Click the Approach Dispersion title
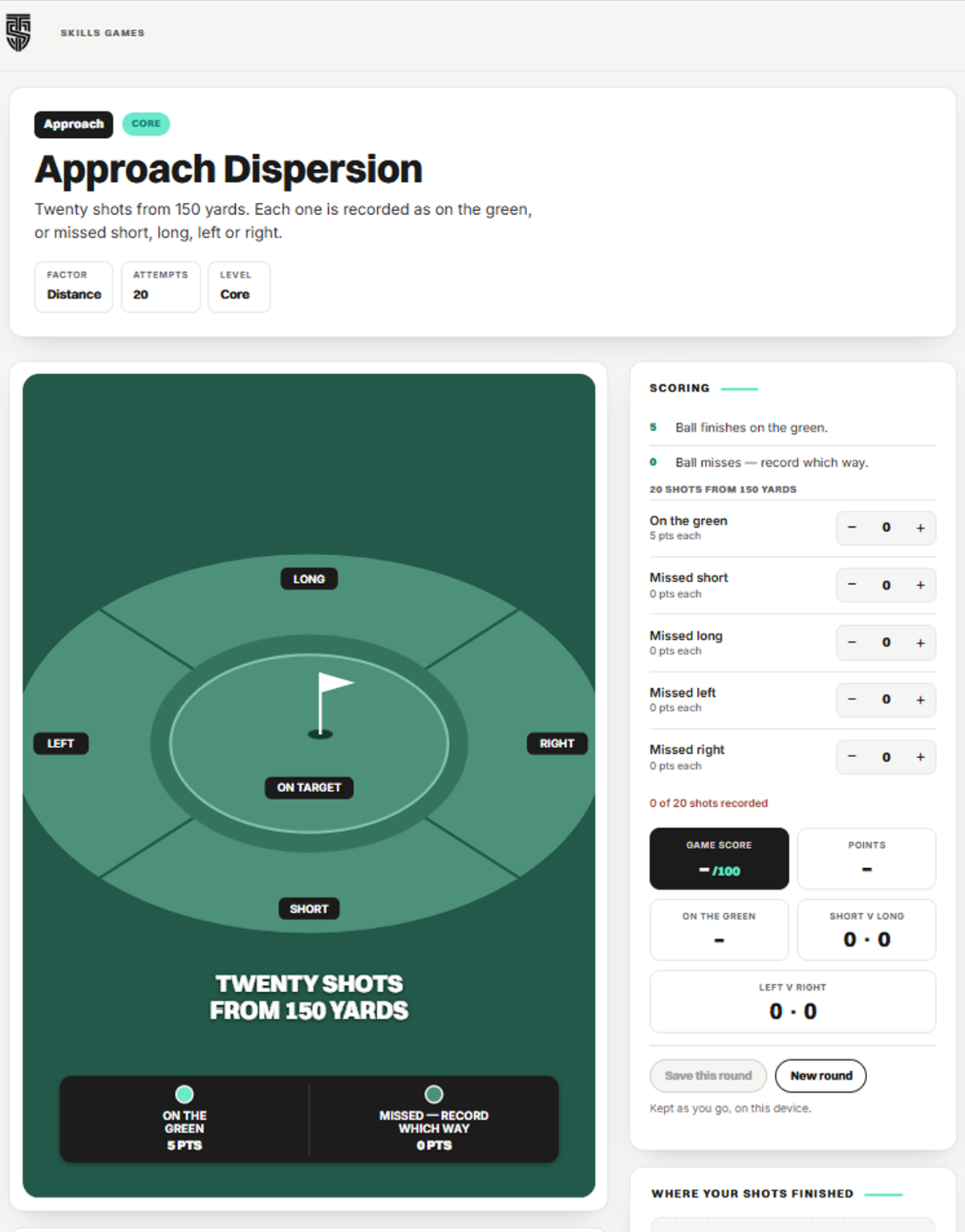This screenshot has height=1232, width=965. [x=229, y=169]
